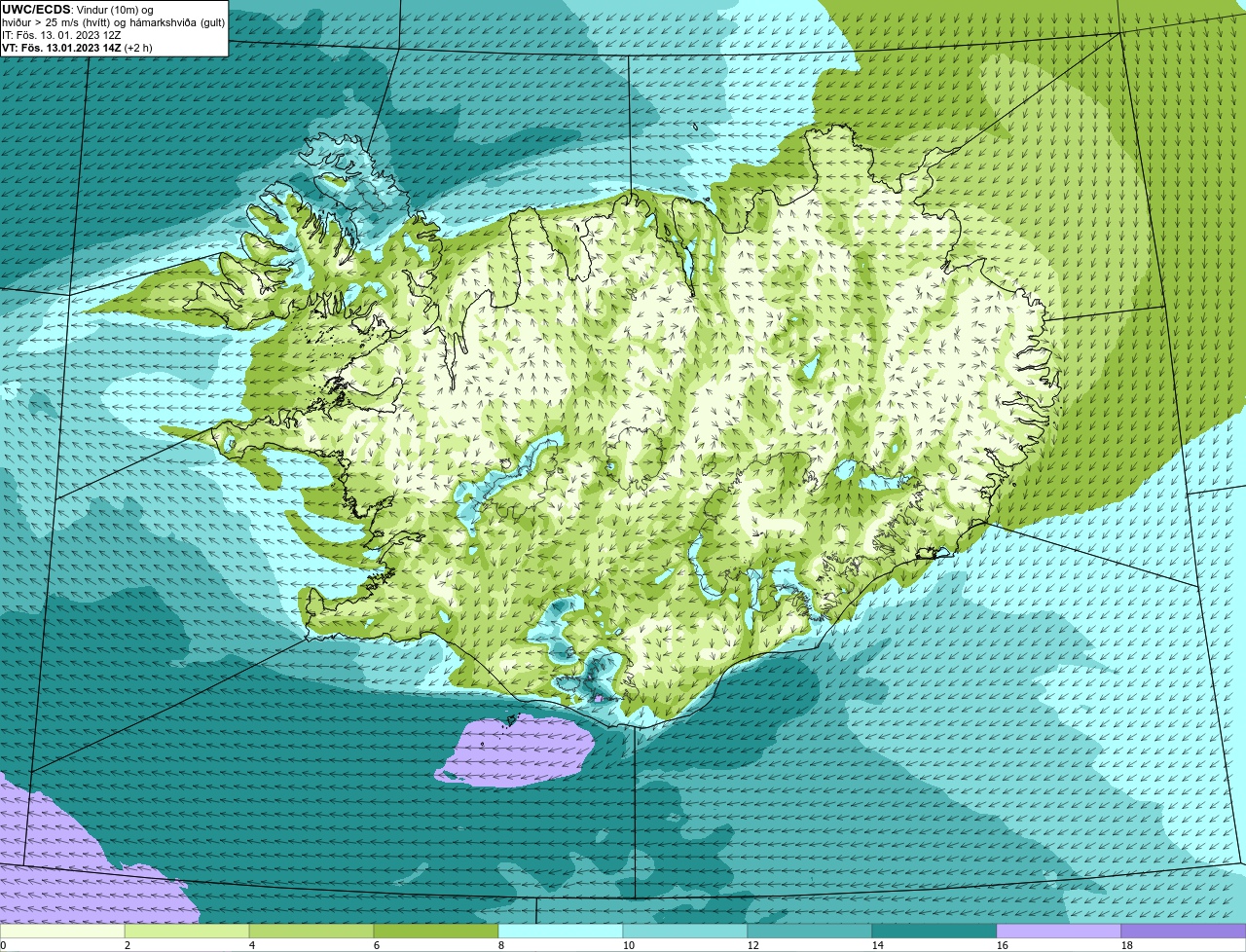The image size is (1246, 952).
Task: Click the scale label "0"
Action: [x=3, y=945]
